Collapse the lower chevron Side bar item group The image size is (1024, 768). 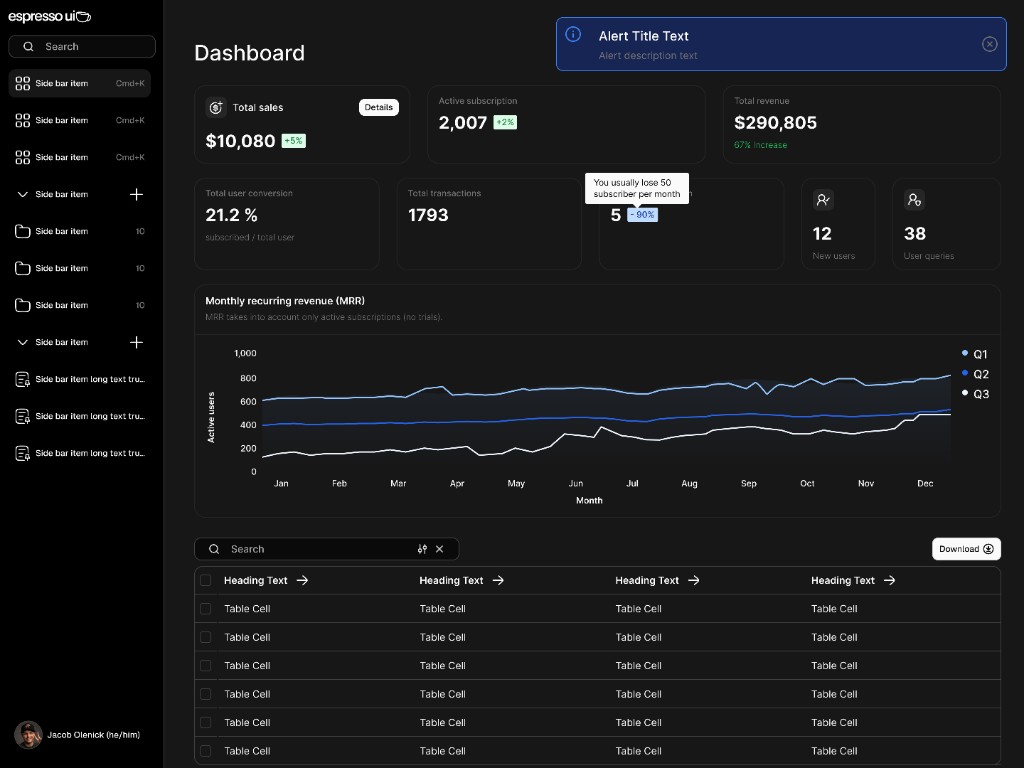click(x=22, y=342)
